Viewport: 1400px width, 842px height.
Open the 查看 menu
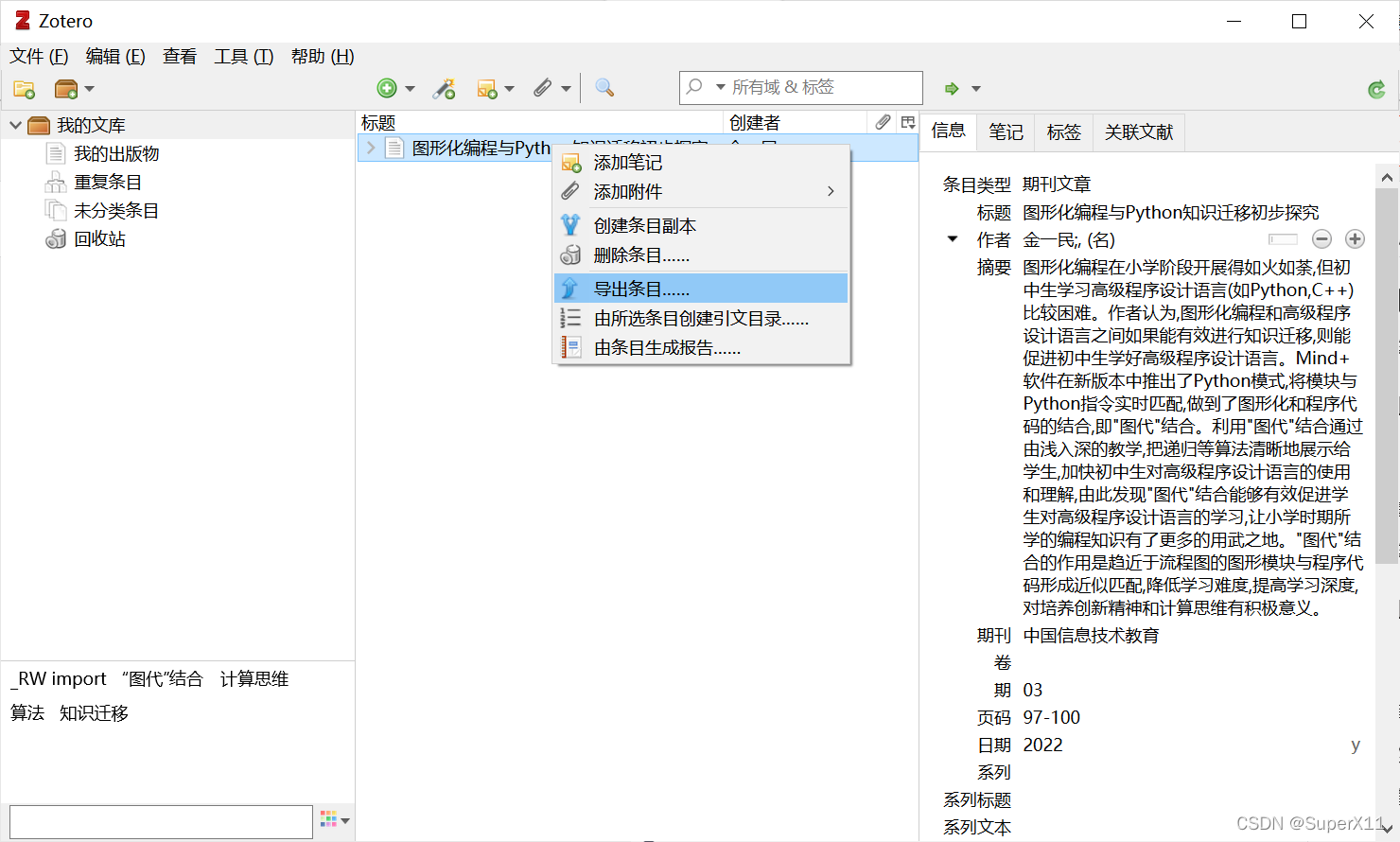(180, 57)
